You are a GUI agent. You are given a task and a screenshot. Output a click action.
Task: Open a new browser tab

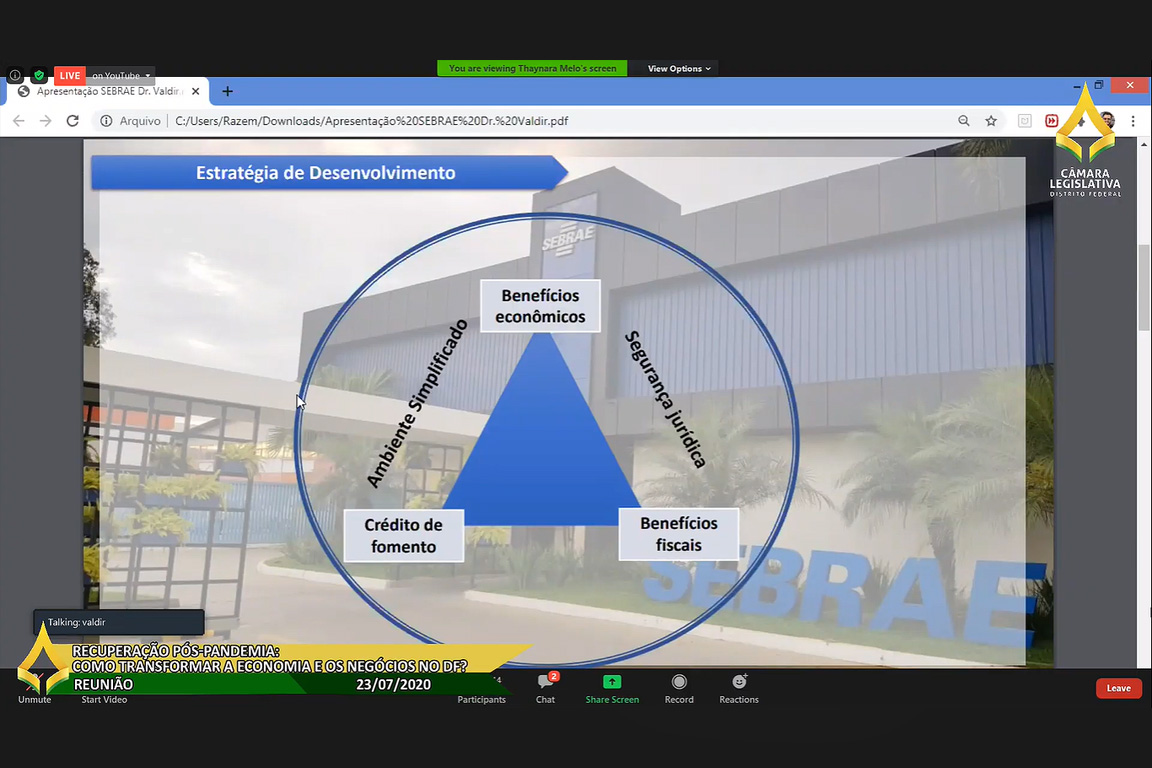pyautogui.click(x=228, y=91)
